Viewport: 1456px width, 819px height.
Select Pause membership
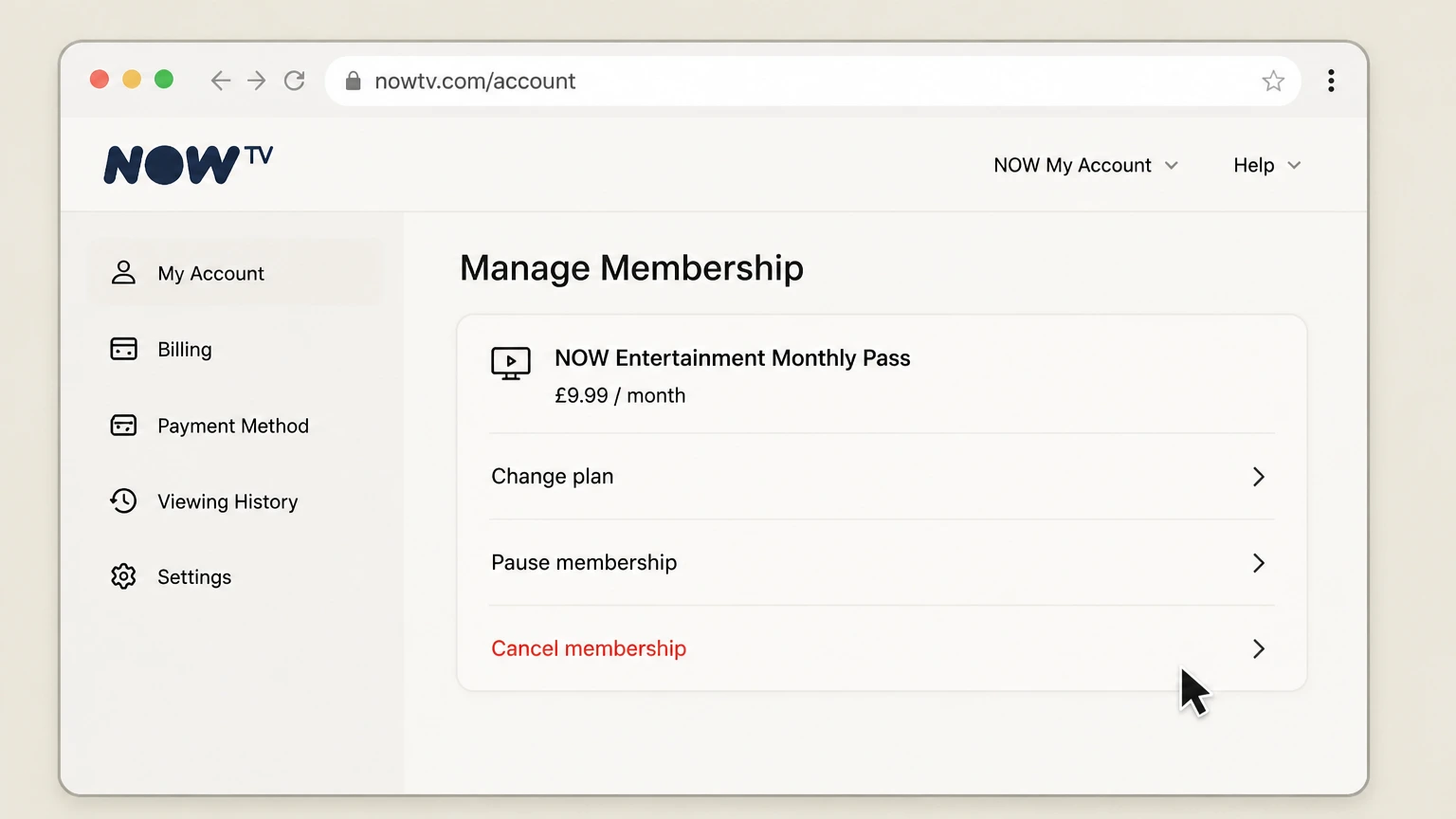point(882,563)
